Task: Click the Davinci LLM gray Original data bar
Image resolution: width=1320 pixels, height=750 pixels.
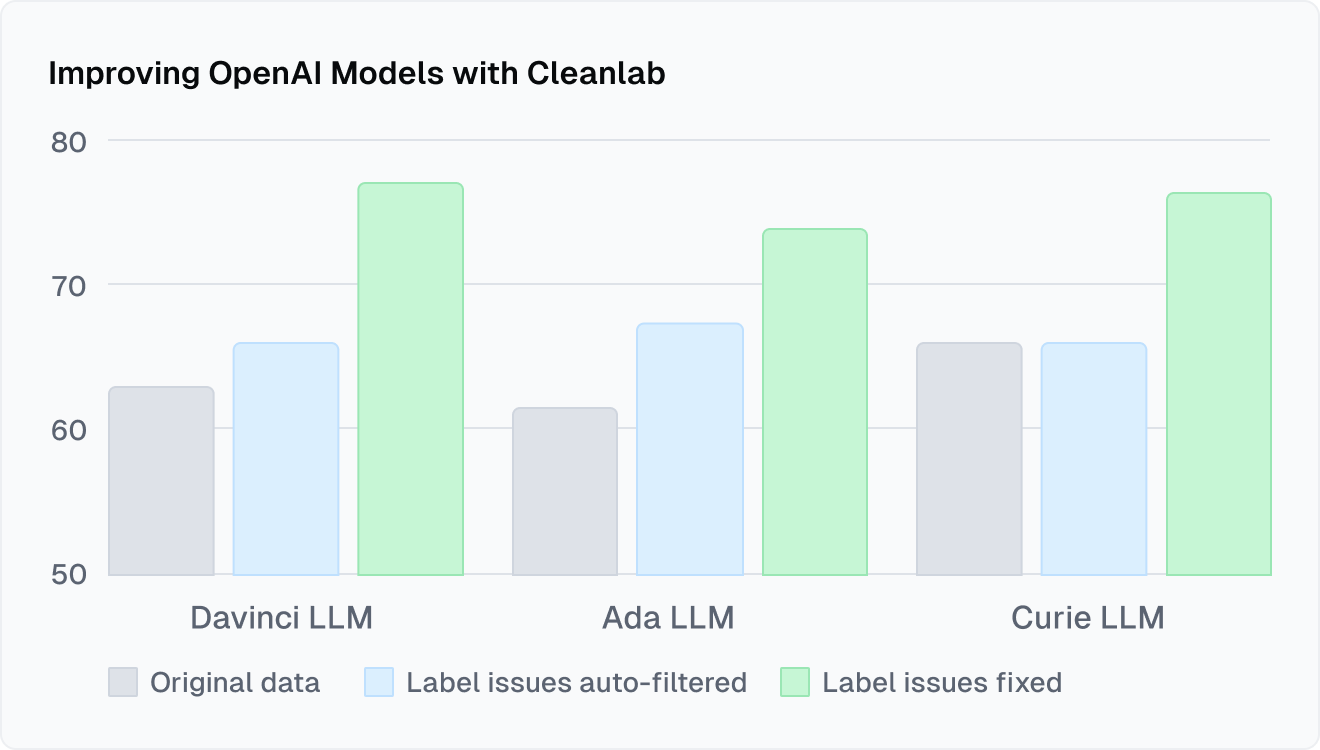Action: coord(161,481)
